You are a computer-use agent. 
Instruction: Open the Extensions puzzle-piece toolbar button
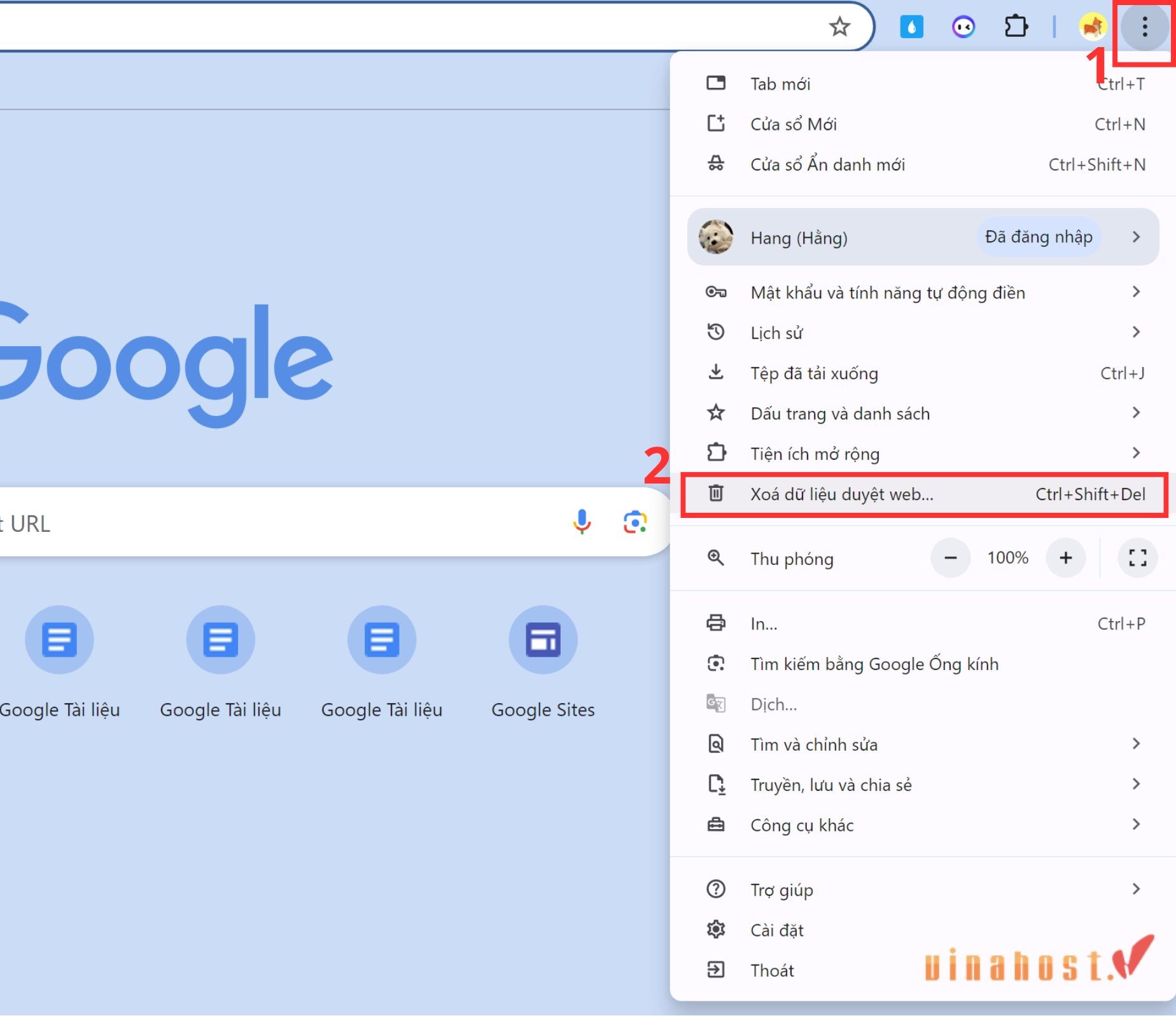(1016, 27)
